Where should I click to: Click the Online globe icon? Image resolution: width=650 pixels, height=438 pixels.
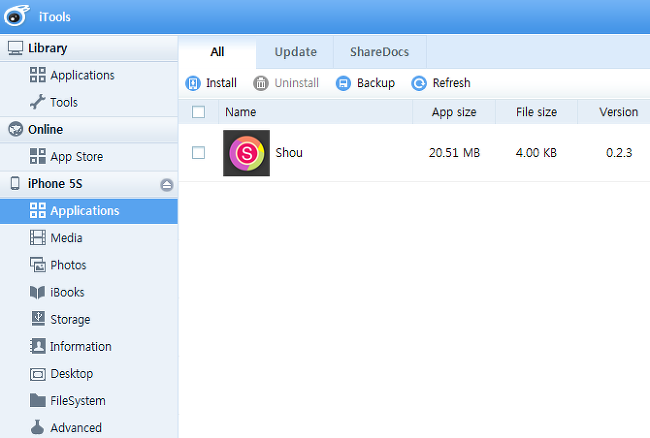[x=15, y=129]
